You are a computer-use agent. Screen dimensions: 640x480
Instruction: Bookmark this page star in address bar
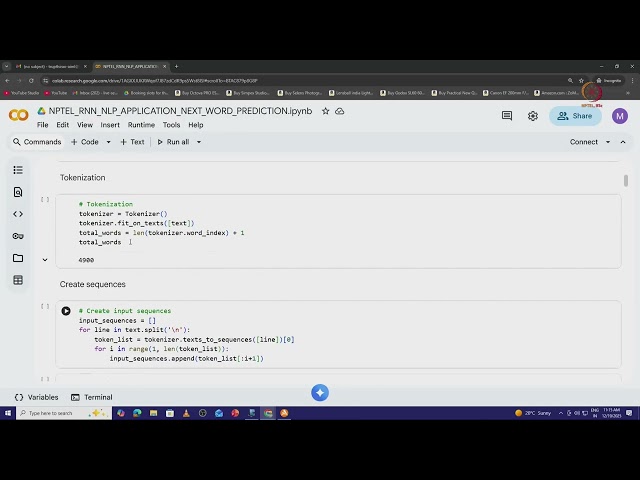(x=581, y=80)
